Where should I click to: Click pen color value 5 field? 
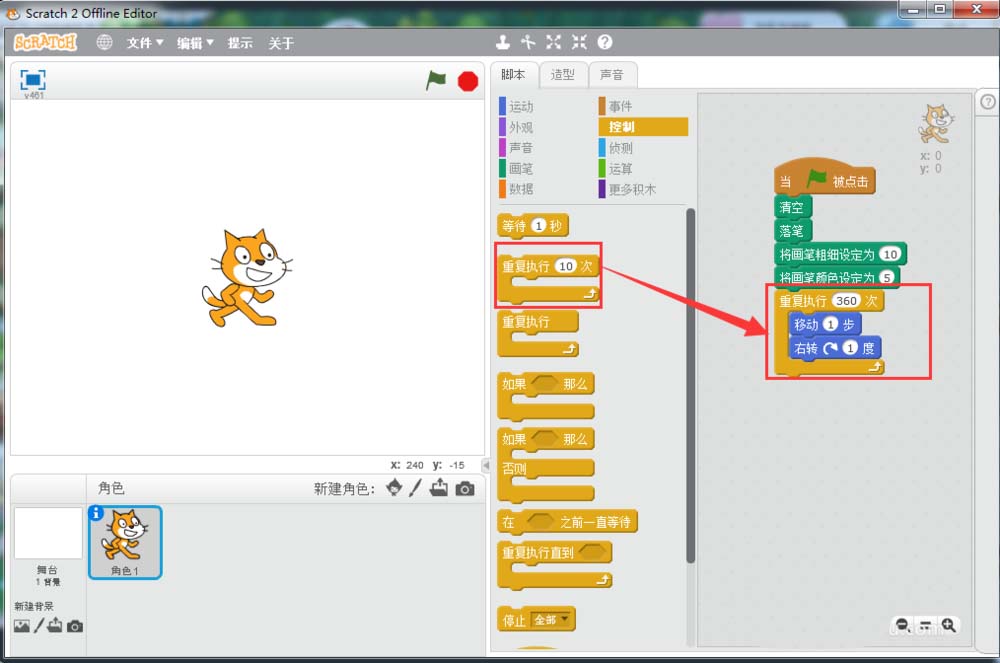coord(887,277)
